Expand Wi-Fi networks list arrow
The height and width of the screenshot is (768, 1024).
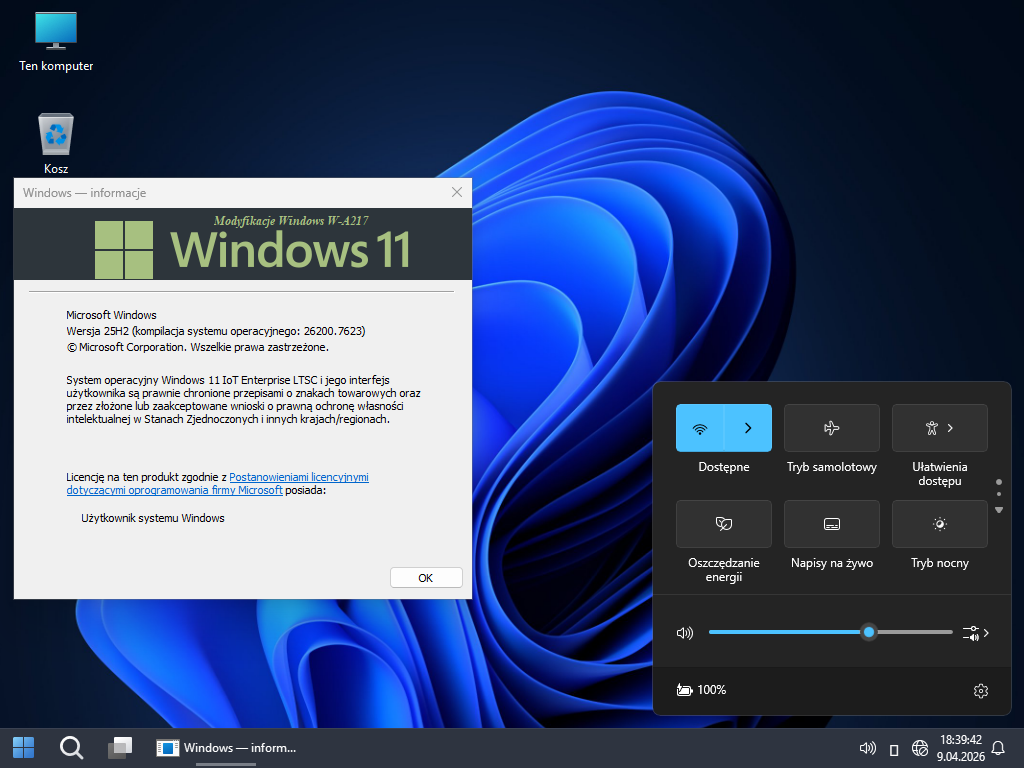(748, 428)
